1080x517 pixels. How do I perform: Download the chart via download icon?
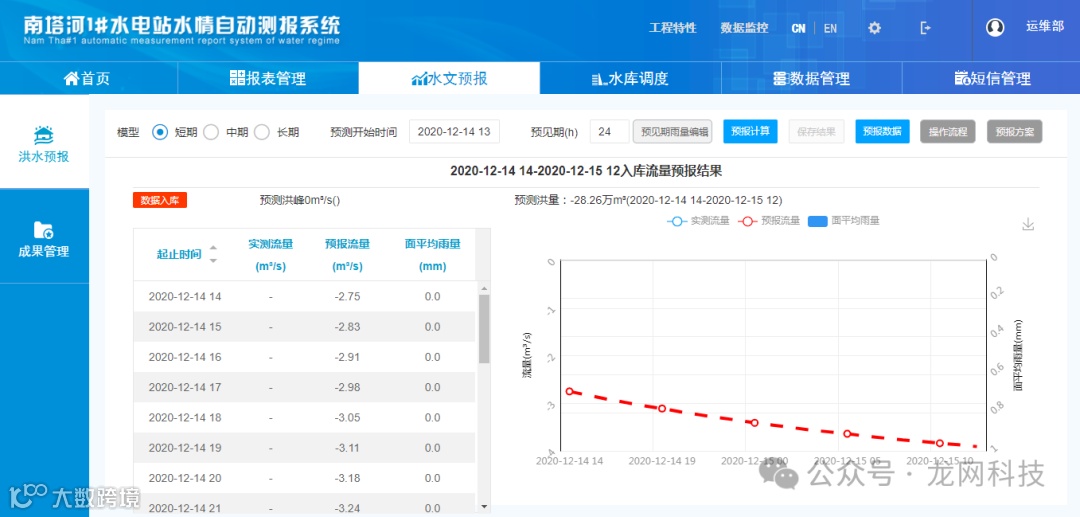point(1028,224)
